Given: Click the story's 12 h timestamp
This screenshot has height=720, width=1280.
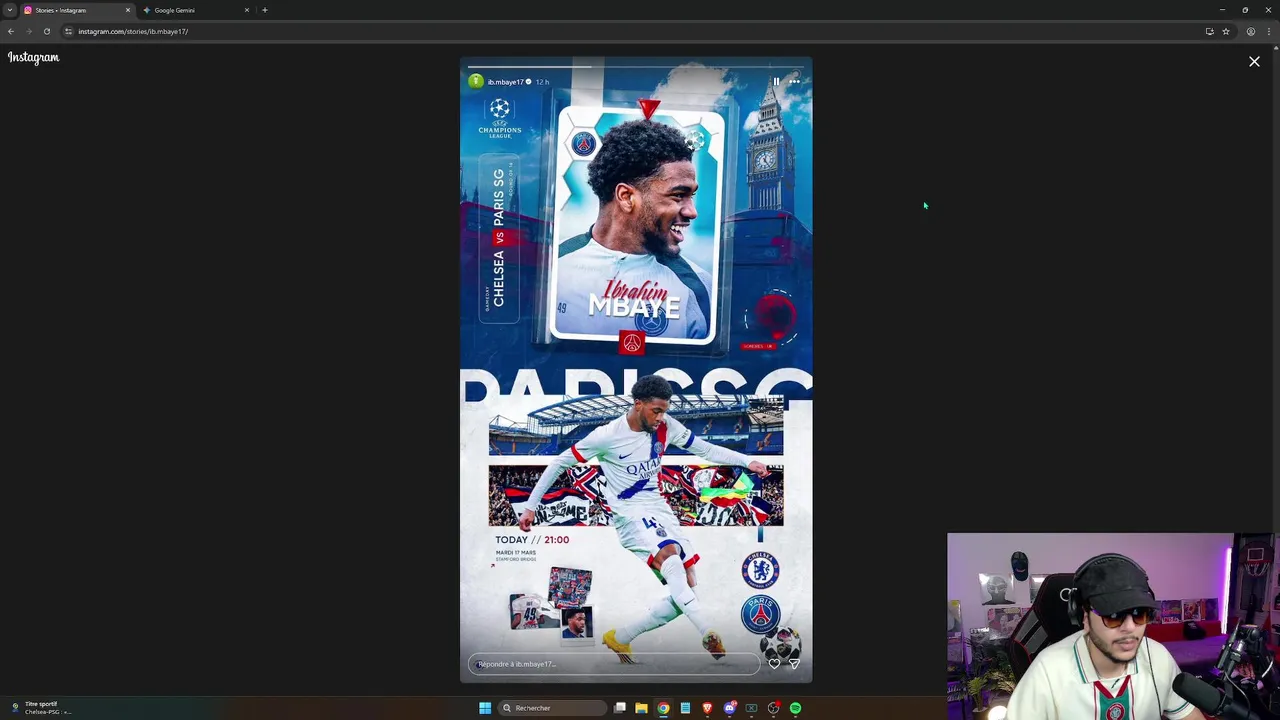Looking at the screenshot, I should [x=542, y=82].
